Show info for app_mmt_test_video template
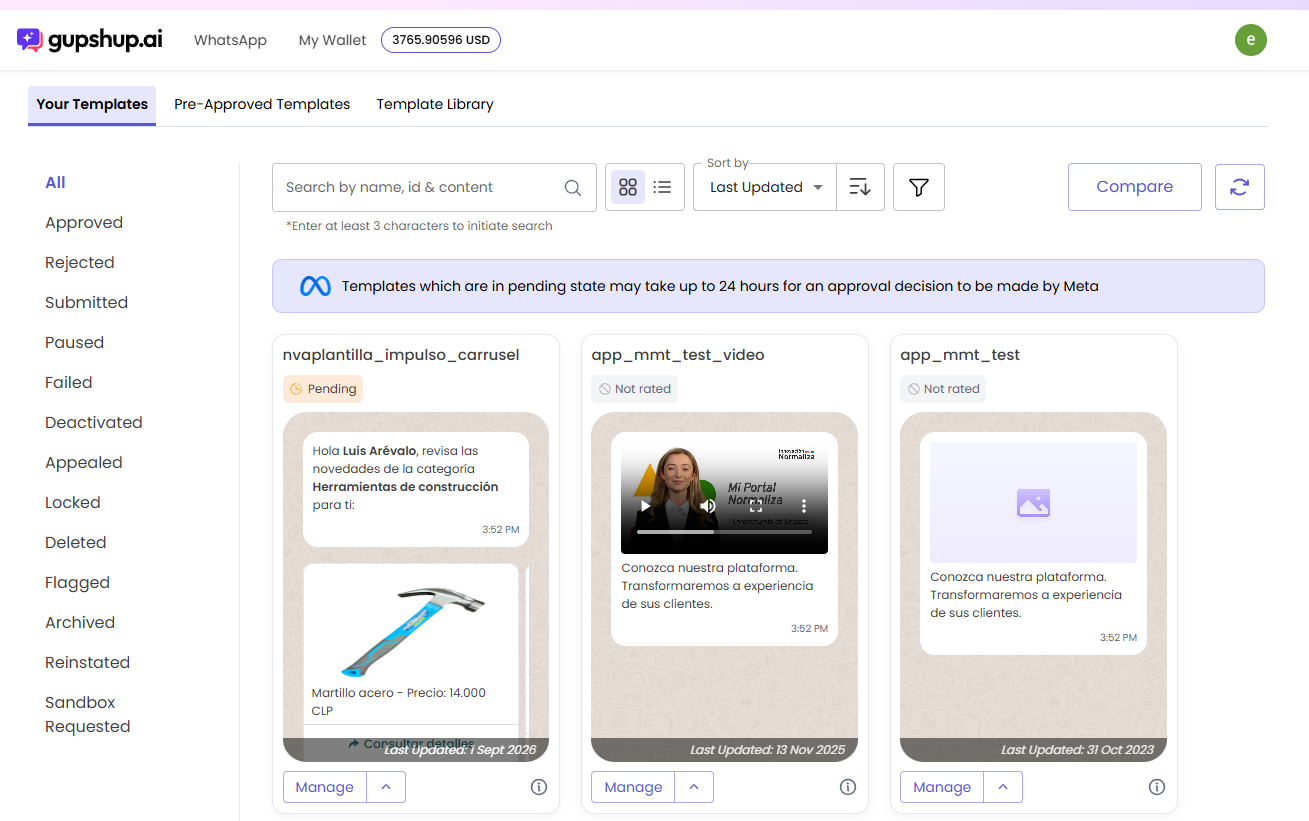 pyautogui.click(x=848, y=787)
